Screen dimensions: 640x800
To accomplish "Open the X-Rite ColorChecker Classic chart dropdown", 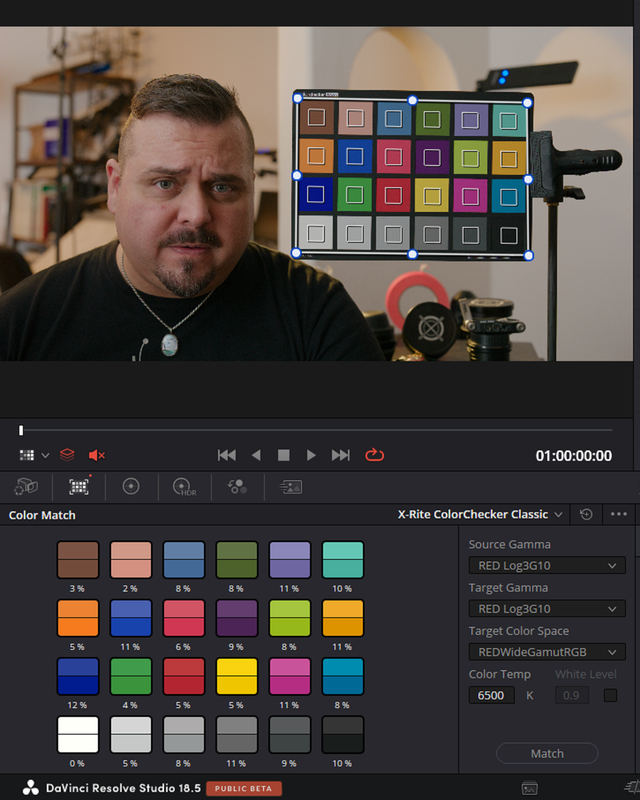I will click(x=480, y=514).
